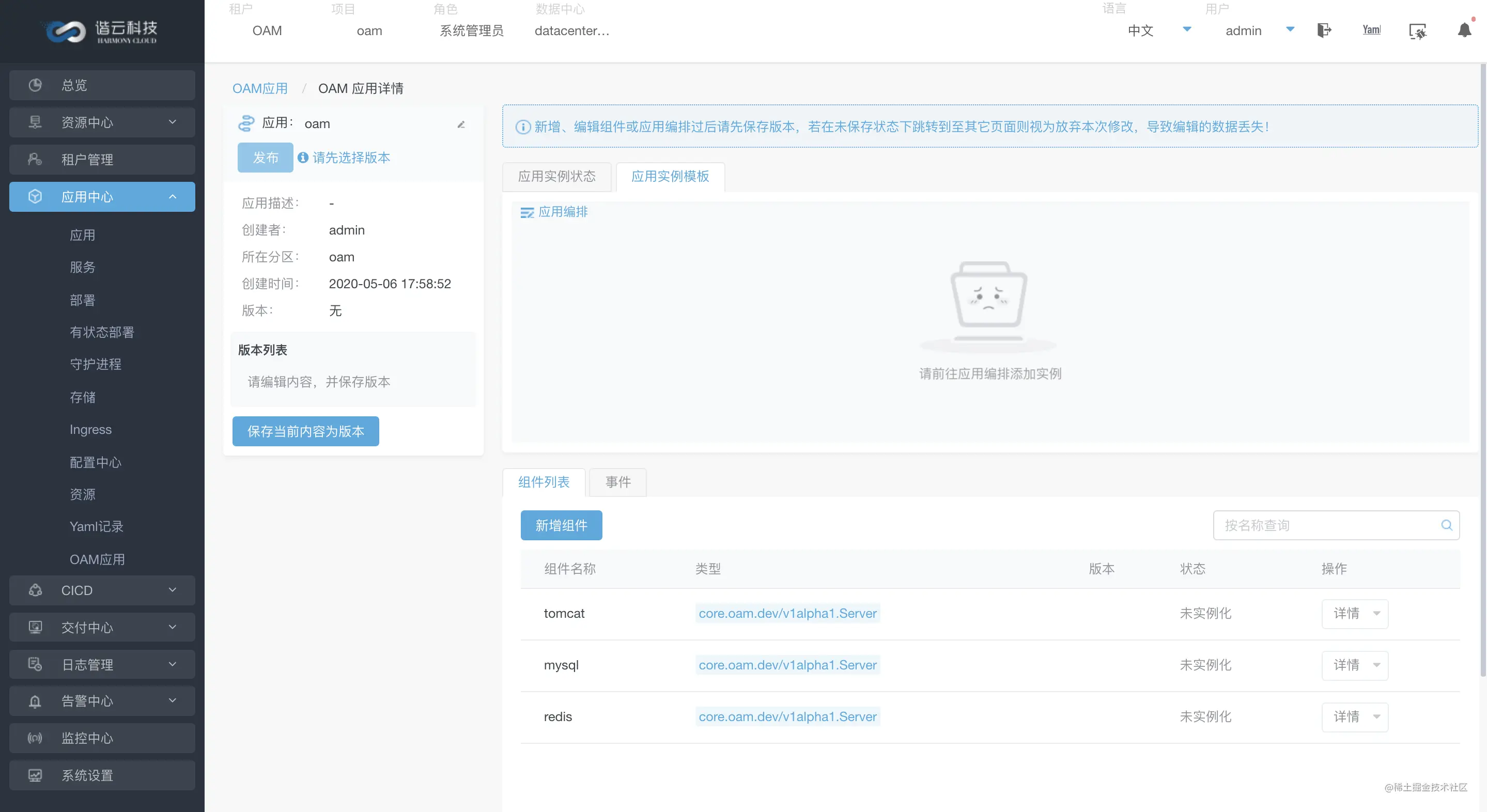Open 资源 in the sidebar submenu
The width and height of the screenshot is (1487, 812).
(x=83, y=495)
